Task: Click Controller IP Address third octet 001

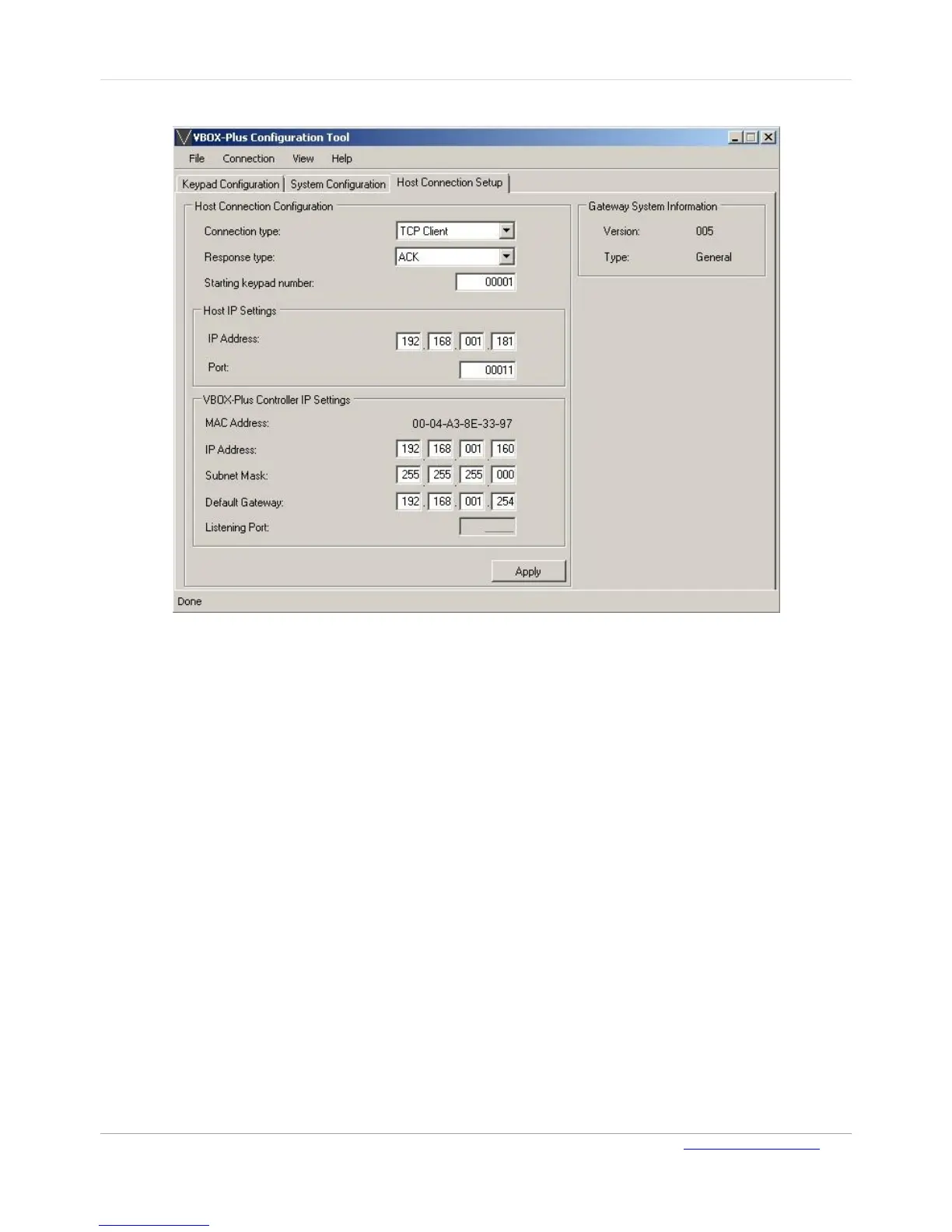Action: pyautogui.click(x=472, y=449)
